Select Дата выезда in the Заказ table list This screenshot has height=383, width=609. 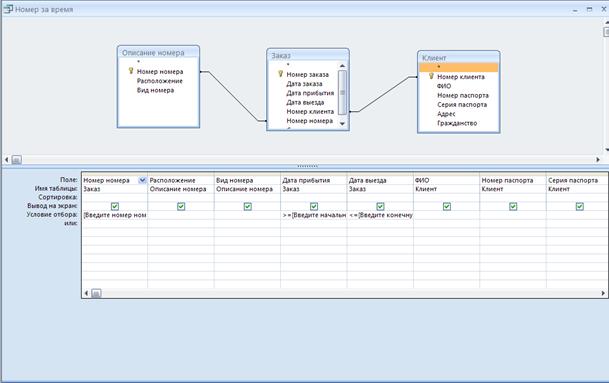pos(305,102)
